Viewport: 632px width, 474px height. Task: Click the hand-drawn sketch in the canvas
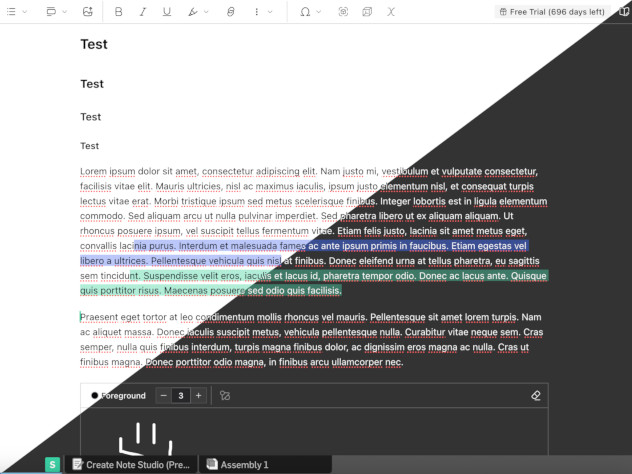point(146,439)
